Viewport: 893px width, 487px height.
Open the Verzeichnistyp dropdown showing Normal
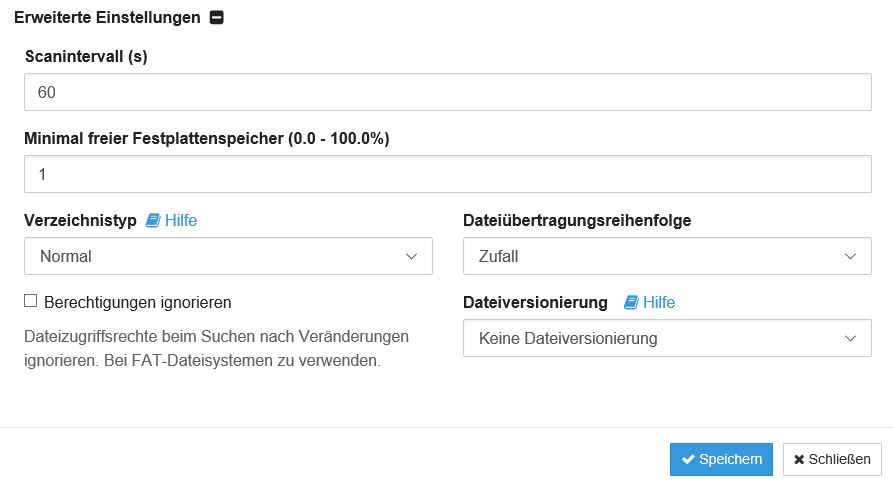pos(228,256)
